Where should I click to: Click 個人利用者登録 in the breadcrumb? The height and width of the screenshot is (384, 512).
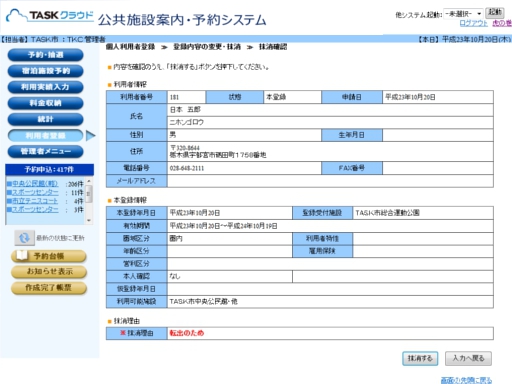click(x=130, y=47)
